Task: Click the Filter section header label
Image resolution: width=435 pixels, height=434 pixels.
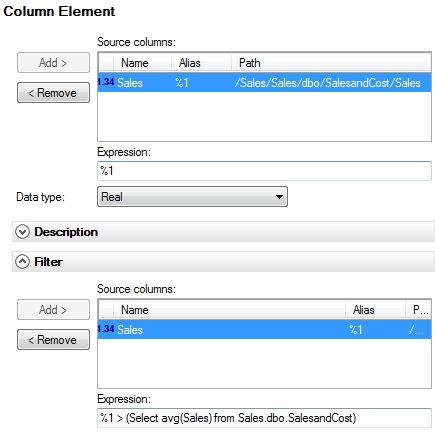Action: [48, 262]
